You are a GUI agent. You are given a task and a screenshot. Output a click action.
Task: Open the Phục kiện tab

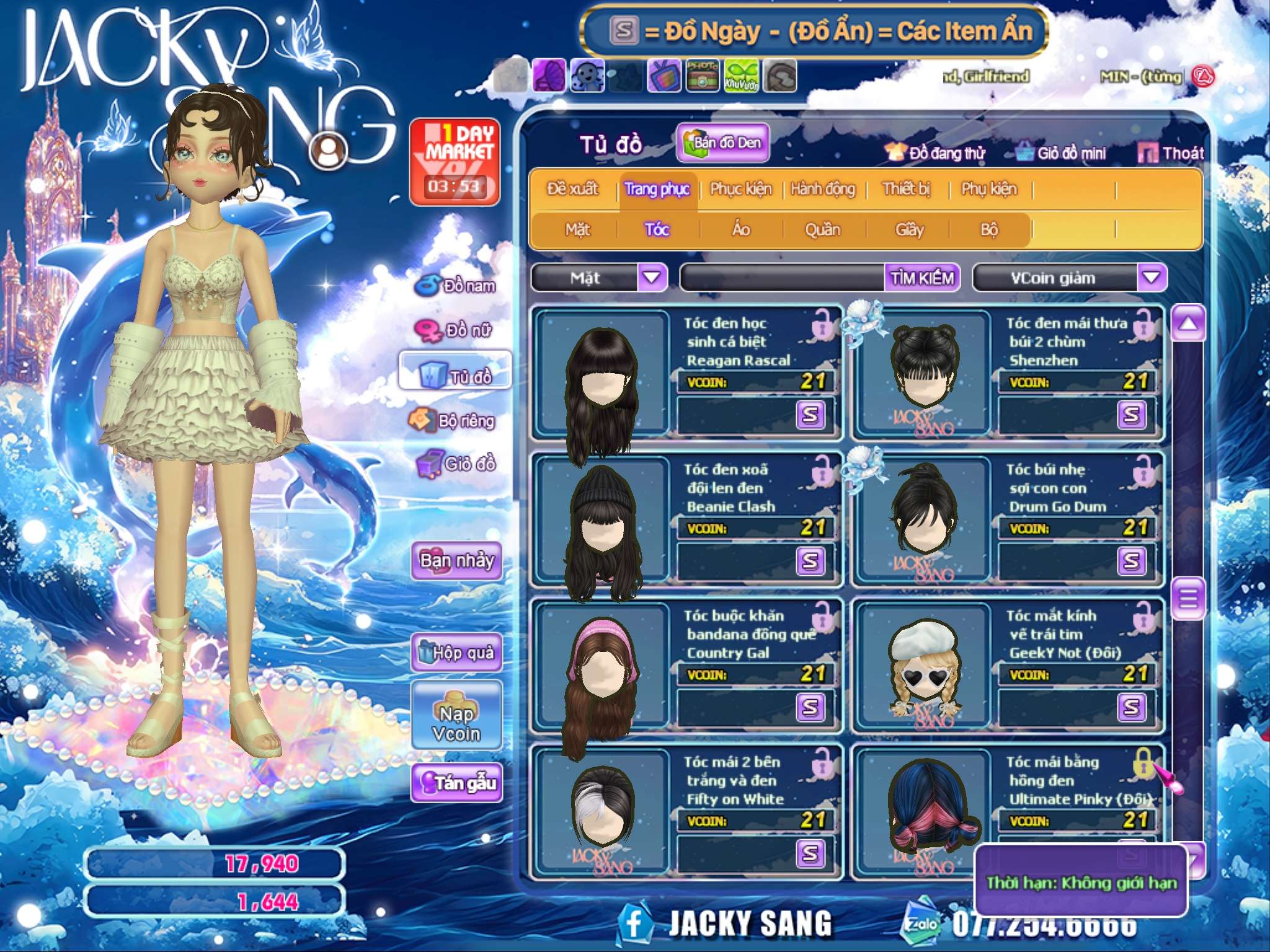(741, 188)
